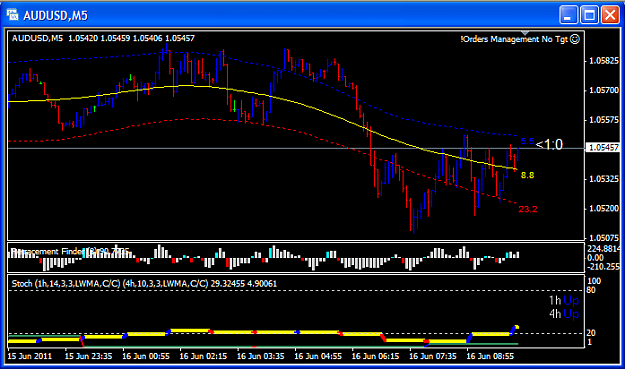Click the 224.8814 histogram scale value
Viewport: 625px width, 369px height.
pyautogui.click(x=603, y=249)
